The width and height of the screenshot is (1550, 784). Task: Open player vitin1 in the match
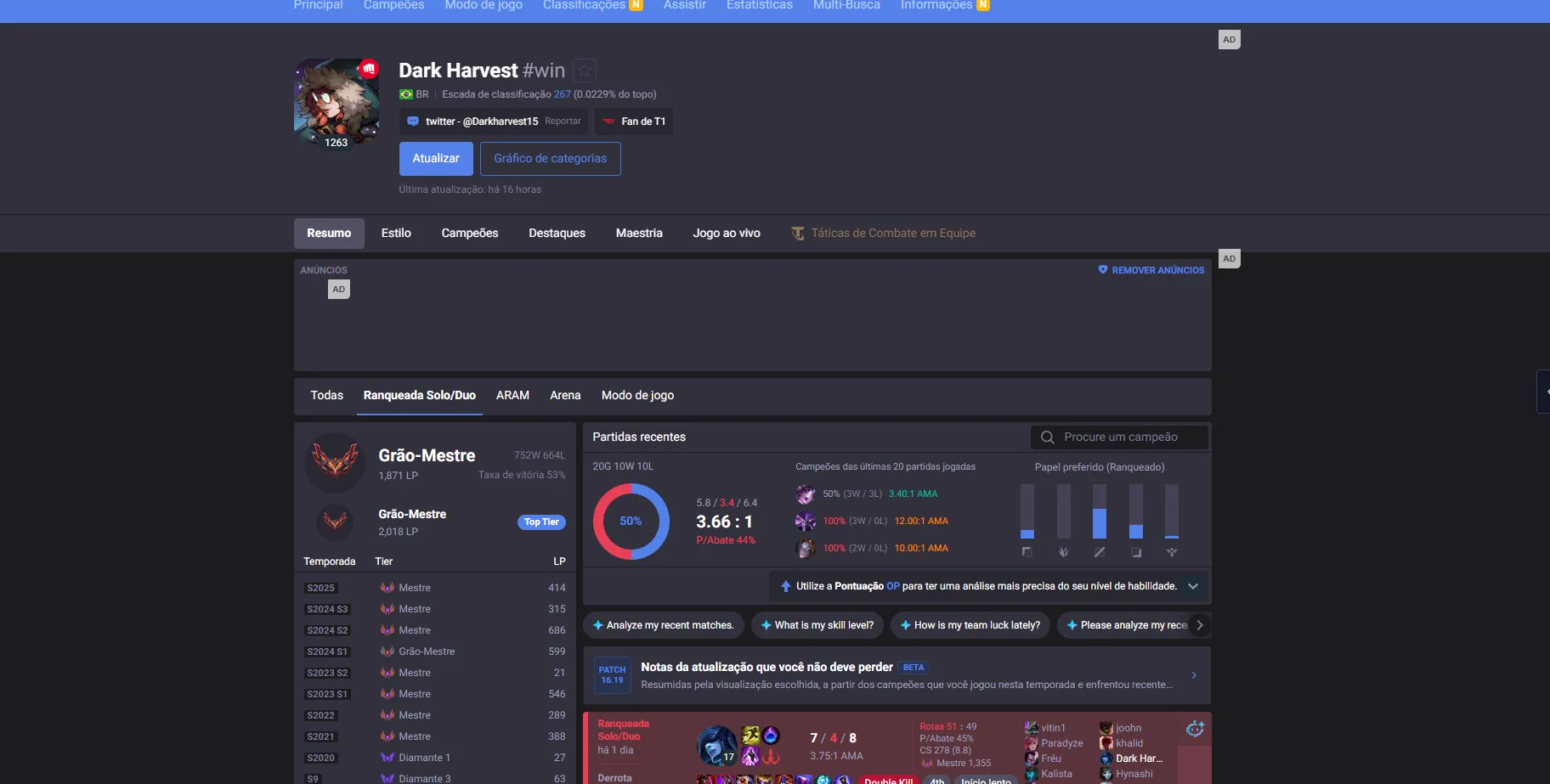tap(1053, 728)
